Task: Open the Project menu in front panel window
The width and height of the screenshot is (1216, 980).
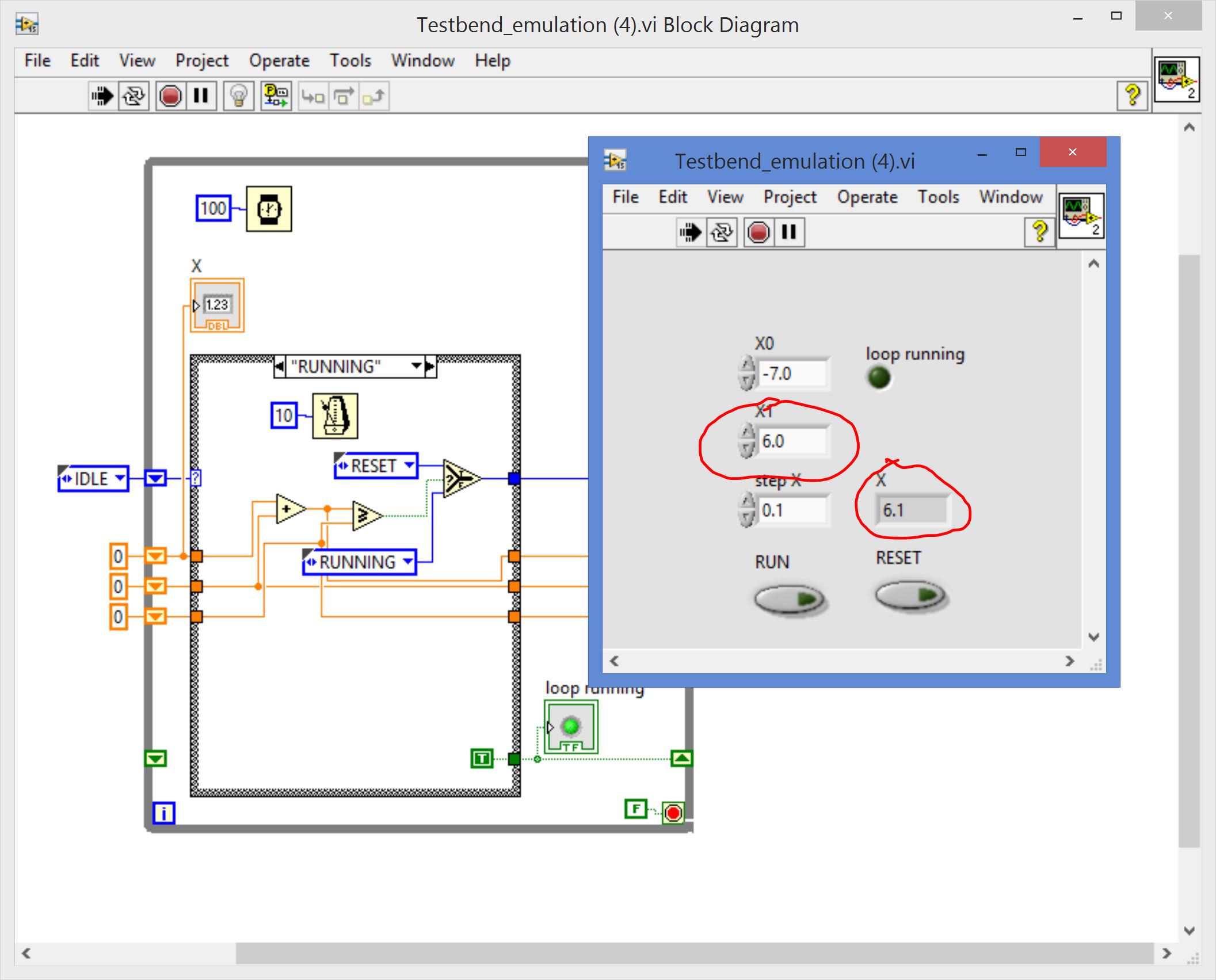Action: (x=790, y=197)
